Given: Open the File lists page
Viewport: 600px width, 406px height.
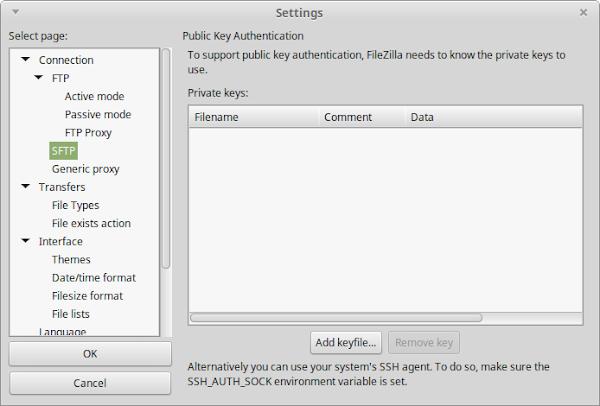Looking at the screenshot, I should 71,314.
